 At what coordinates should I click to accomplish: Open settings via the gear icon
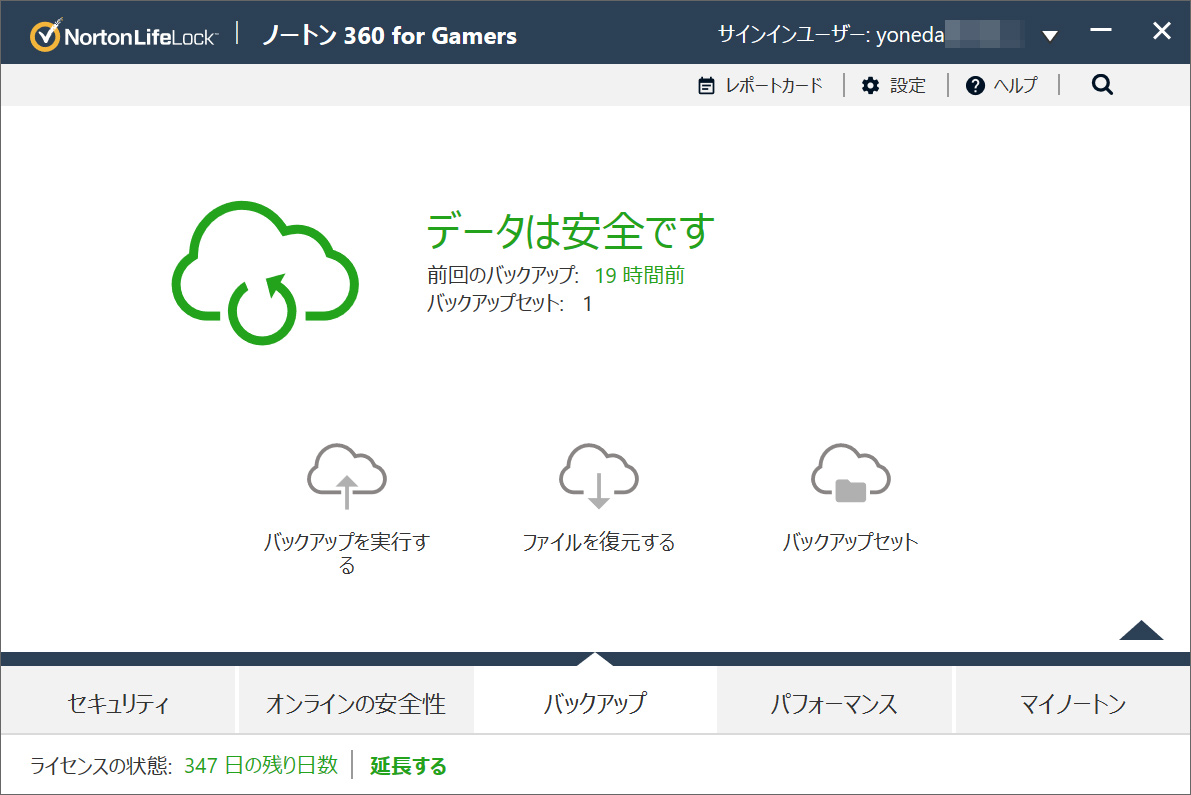tap(870, 86)
